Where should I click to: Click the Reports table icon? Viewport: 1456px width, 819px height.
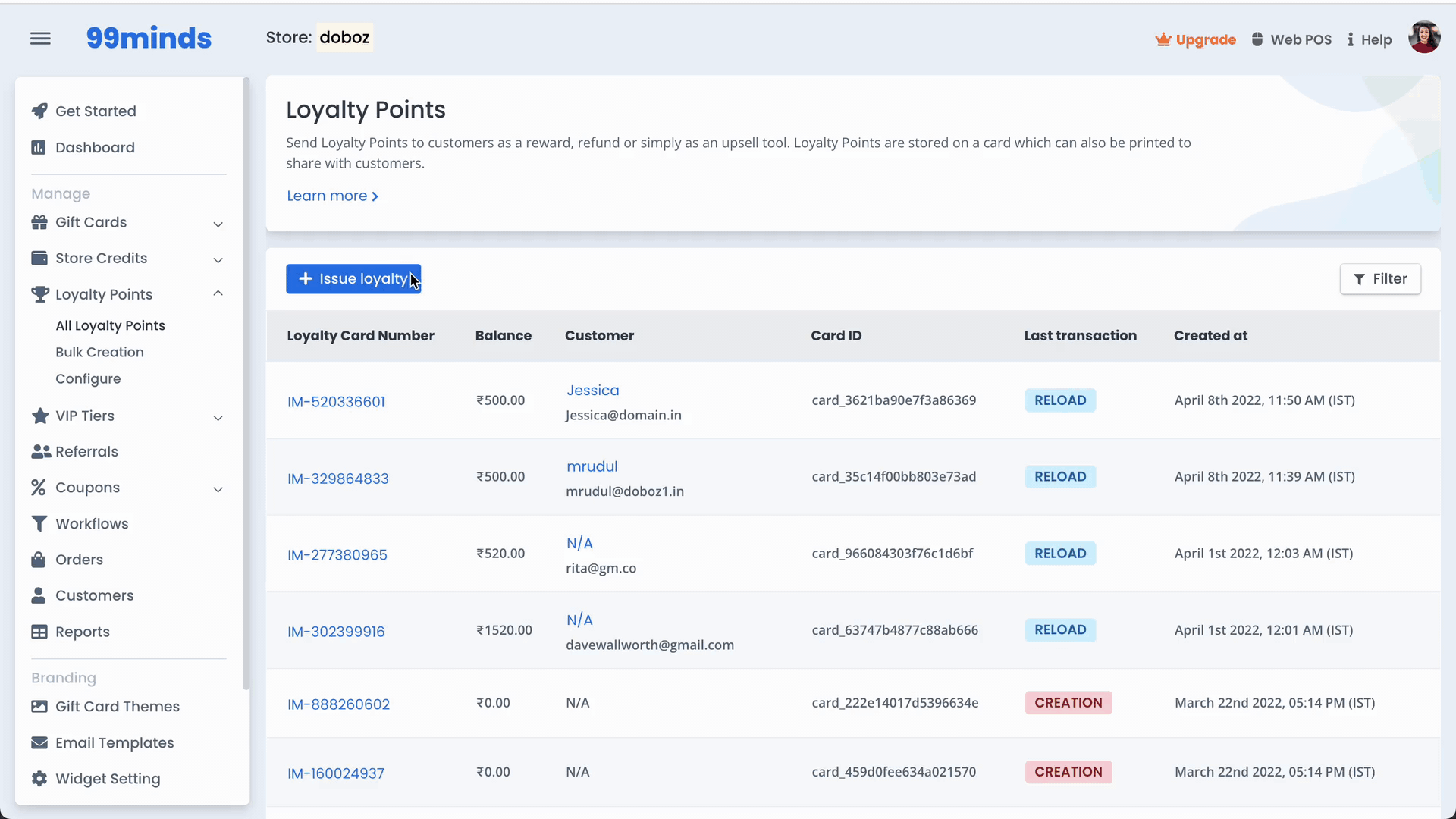[x=39, y=632]
